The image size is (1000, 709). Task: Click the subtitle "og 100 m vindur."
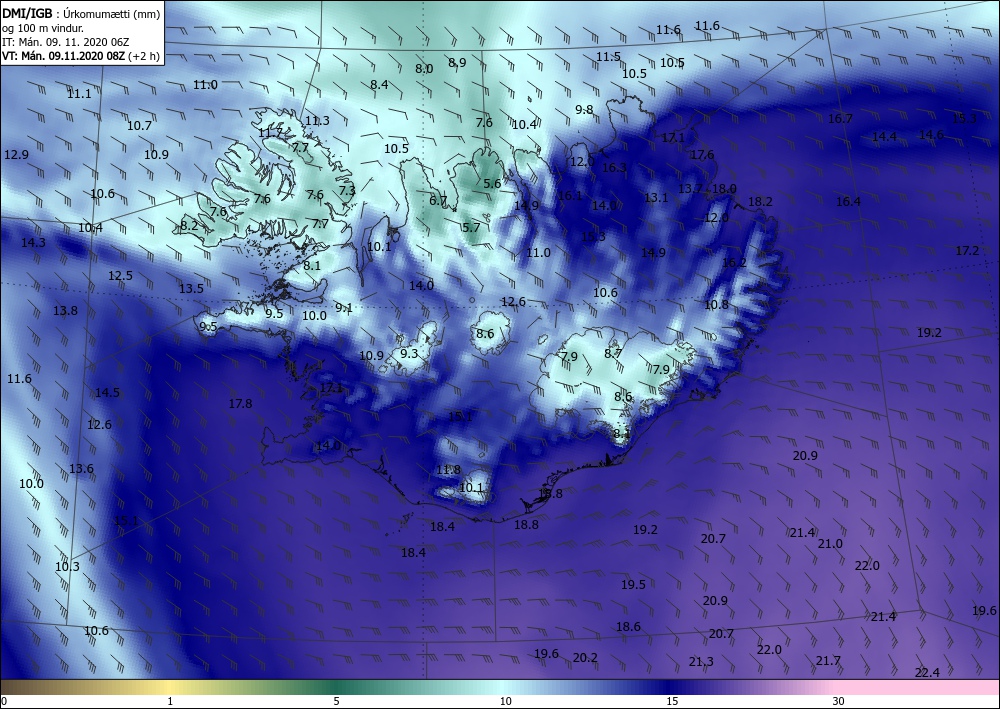pyautogui.click(x=43, y=28)
